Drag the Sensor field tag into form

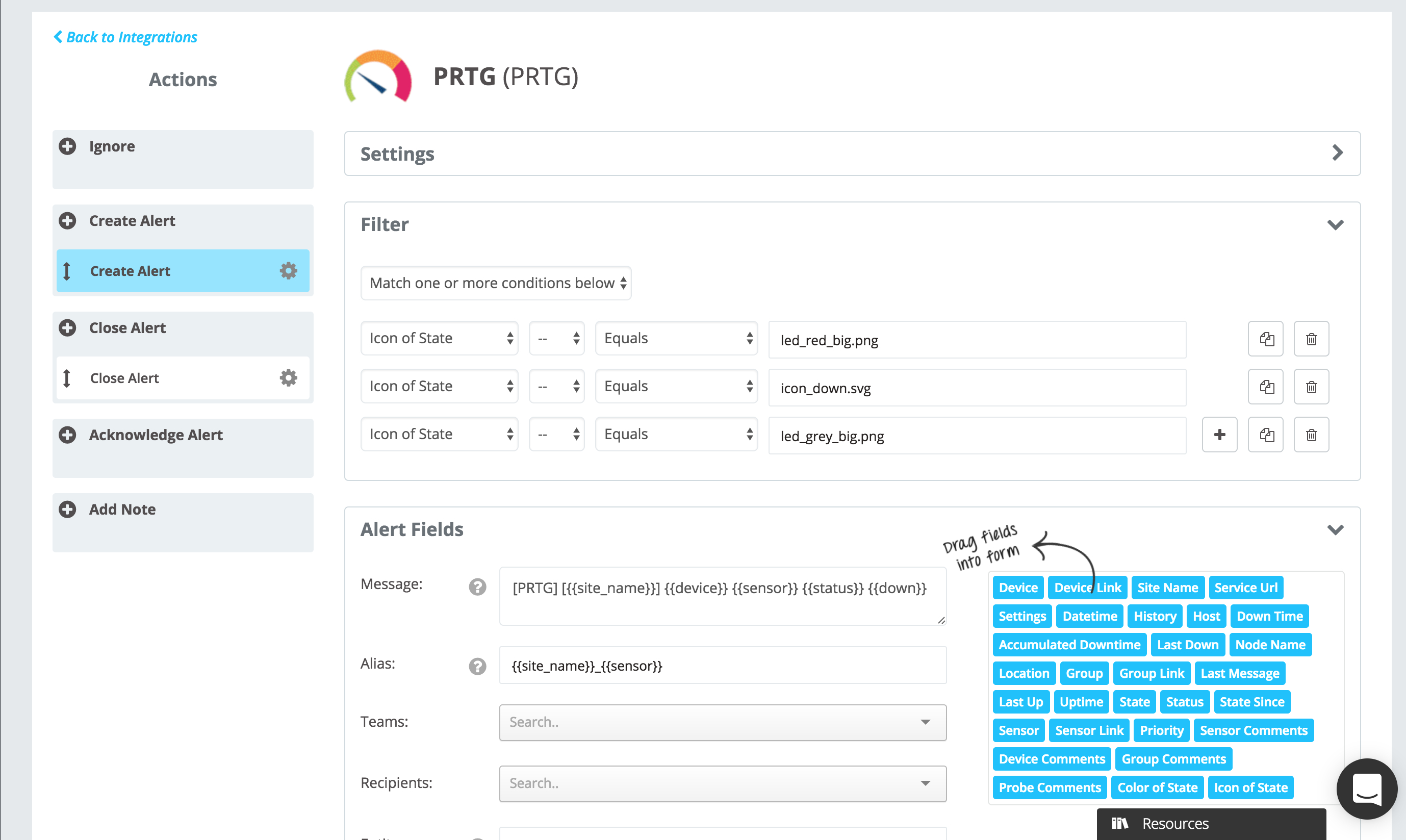(1018, 730)
